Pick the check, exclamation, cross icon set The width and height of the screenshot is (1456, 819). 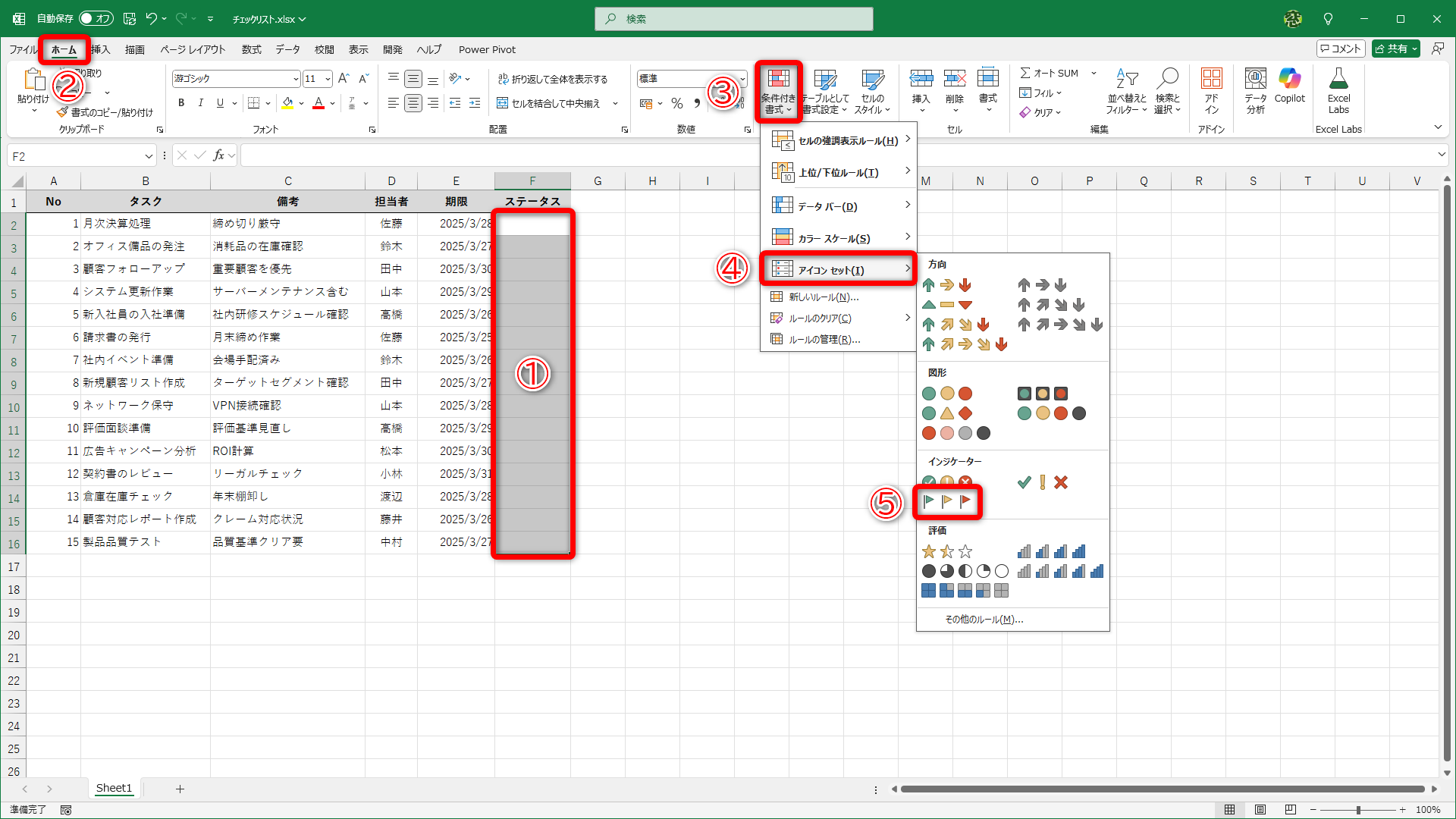pos(1042,482)
